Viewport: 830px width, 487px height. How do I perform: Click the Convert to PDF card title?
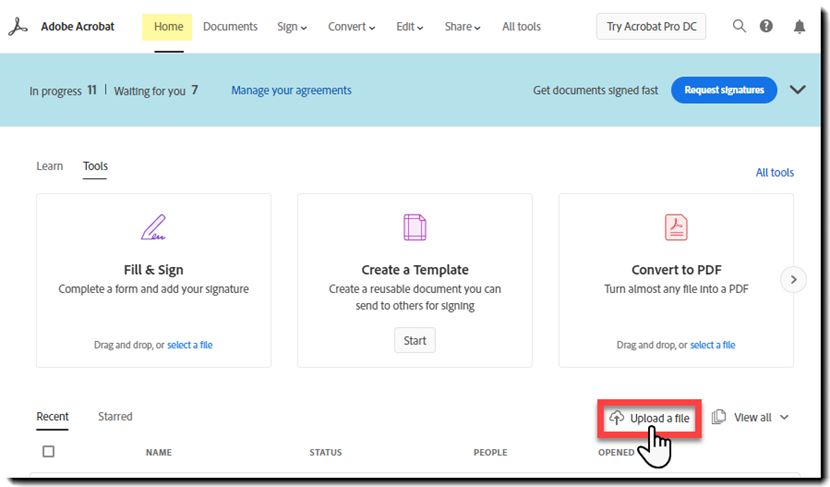pyautogui.click(x=676, y=270)
